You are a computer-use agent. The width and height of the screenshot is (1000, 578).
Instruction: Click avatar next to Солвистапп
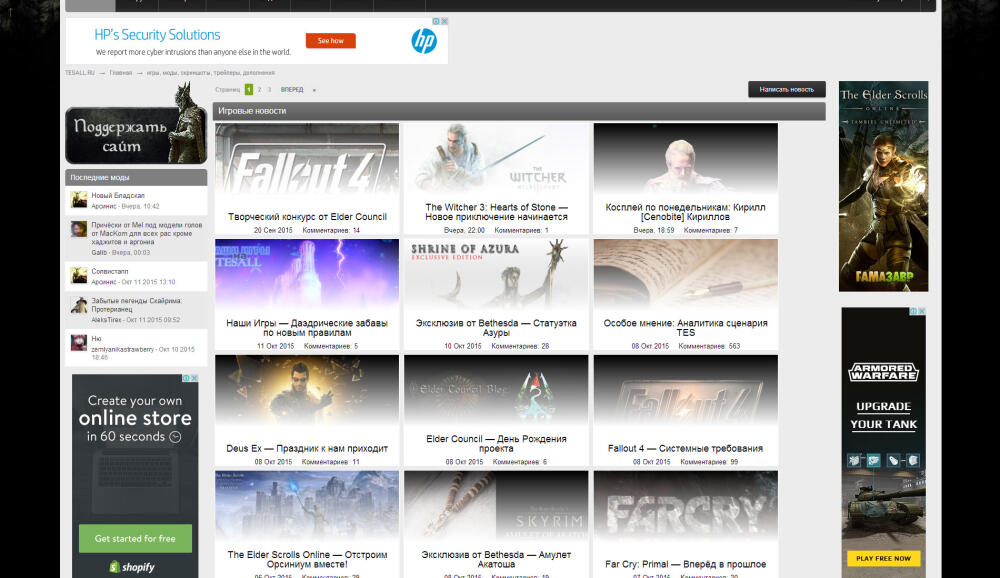coord(79,276)
